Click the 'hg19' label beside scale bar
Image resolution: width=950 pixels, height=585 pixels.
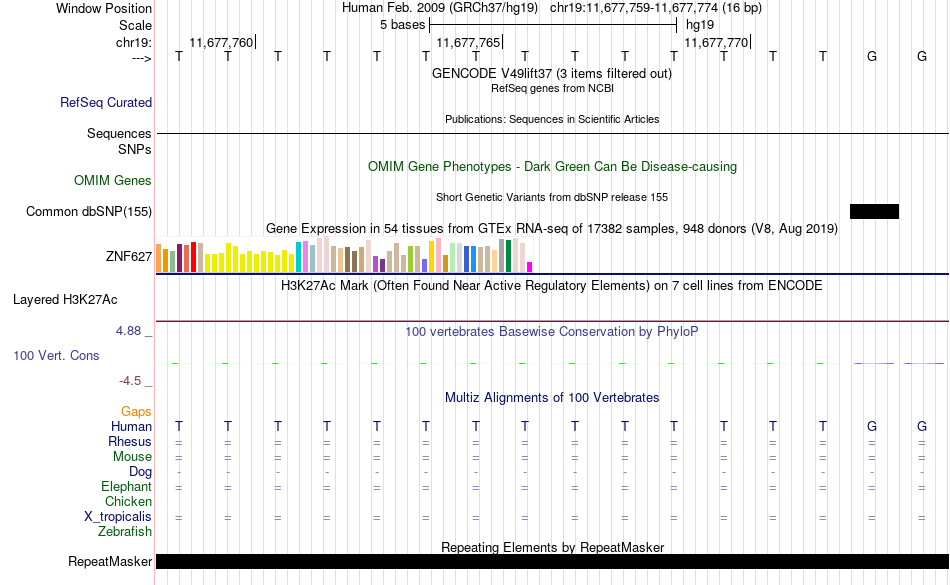click(x=700, y=25)
